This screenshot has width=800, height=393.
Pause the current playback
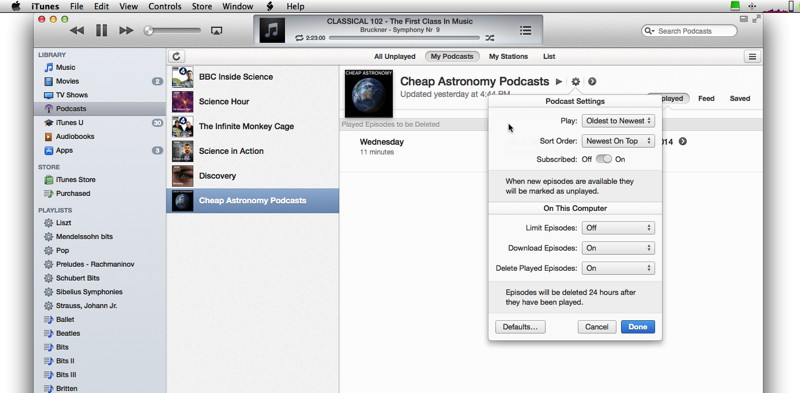click(x=102, y=31)
